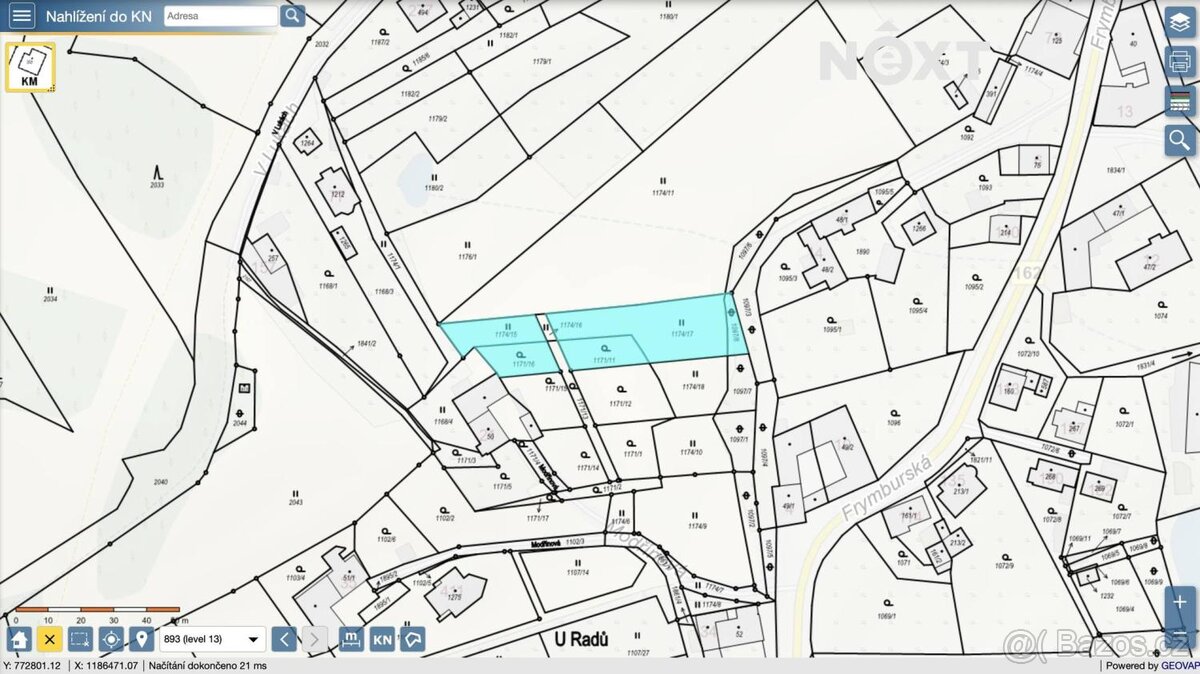1200x674 pixels.
Task: Clear selection with the yellow X button
Action: tap(50, 639)
